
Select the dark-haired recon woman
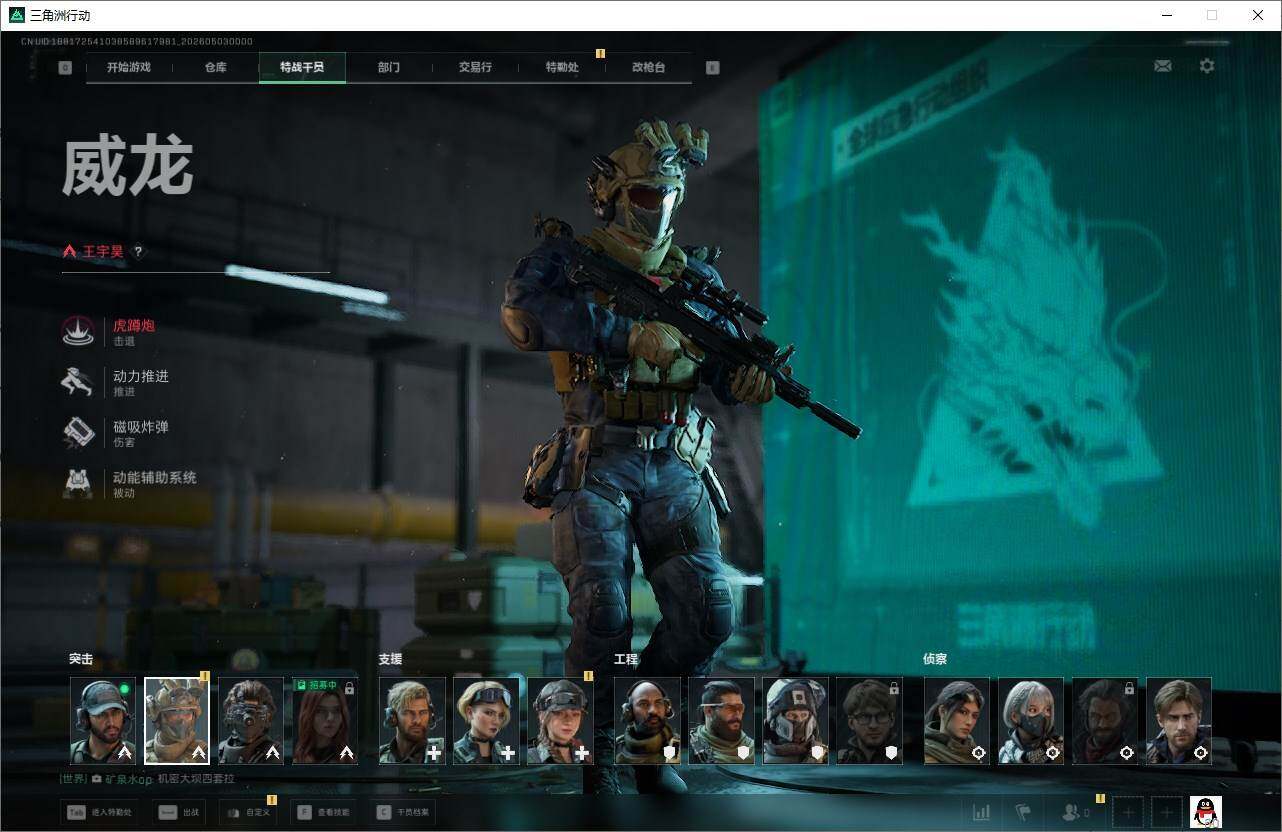pyautogui.click(x=957, y=721)
